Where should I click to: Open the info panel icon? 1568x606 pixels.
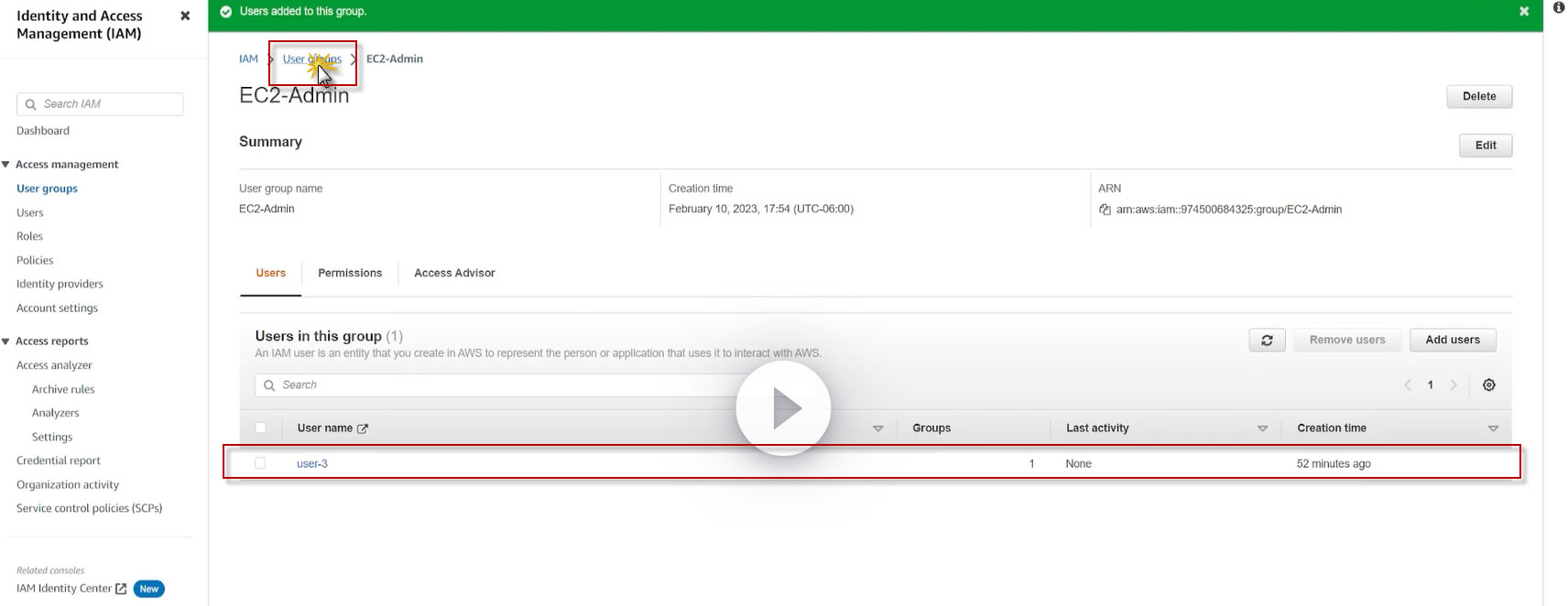[x=1559, y=7]
